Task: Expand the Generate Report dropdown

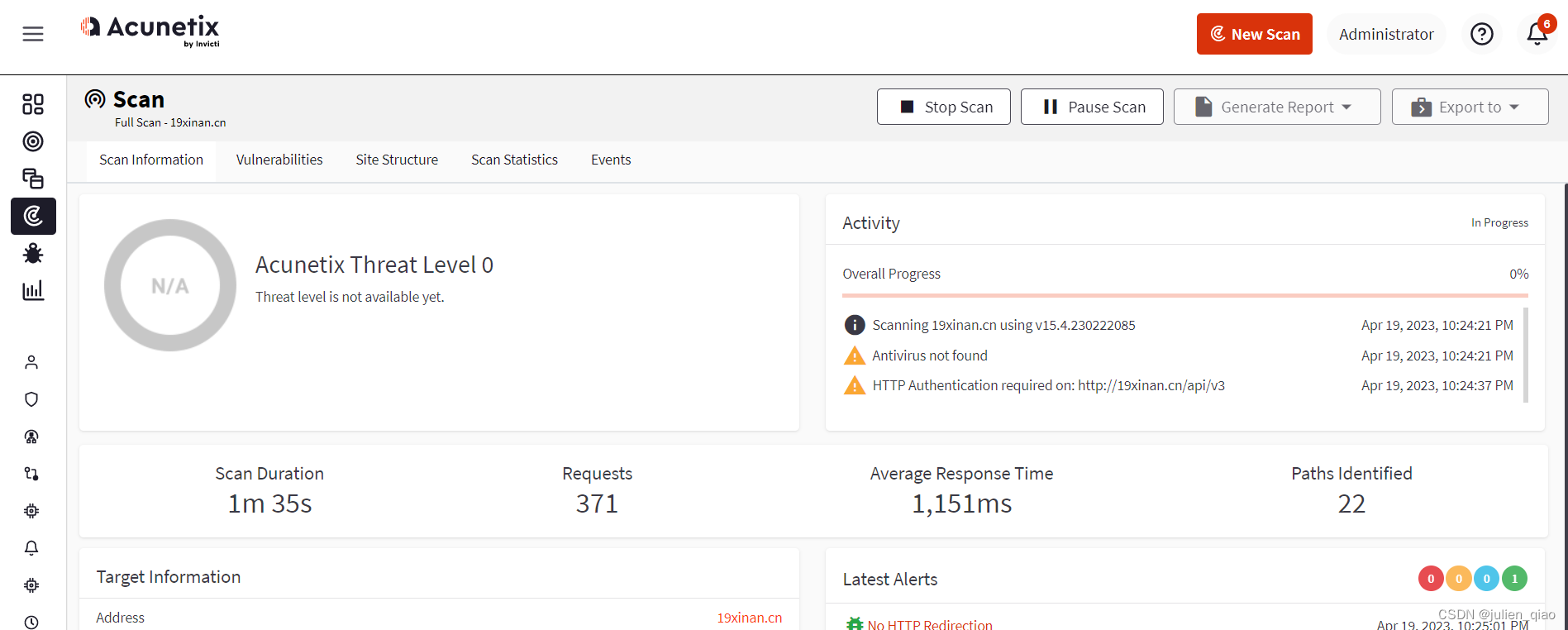Action: (x=1277, y=107)
